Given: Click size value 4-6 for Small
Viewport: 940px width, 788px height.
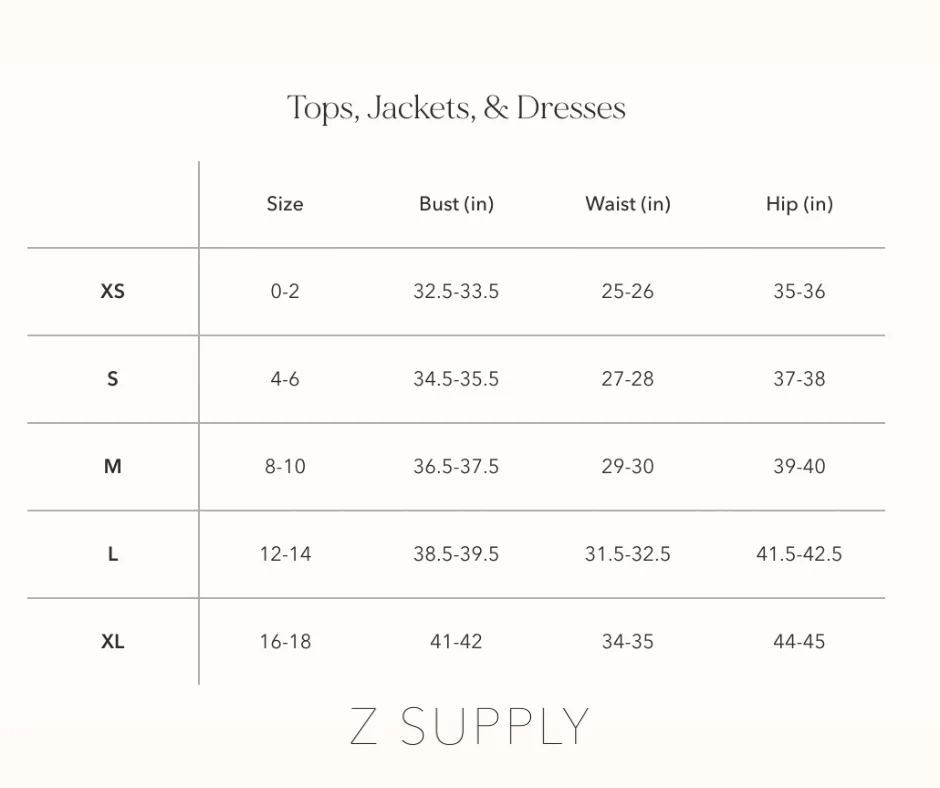Looking at the screenshot, I should 285,379.
